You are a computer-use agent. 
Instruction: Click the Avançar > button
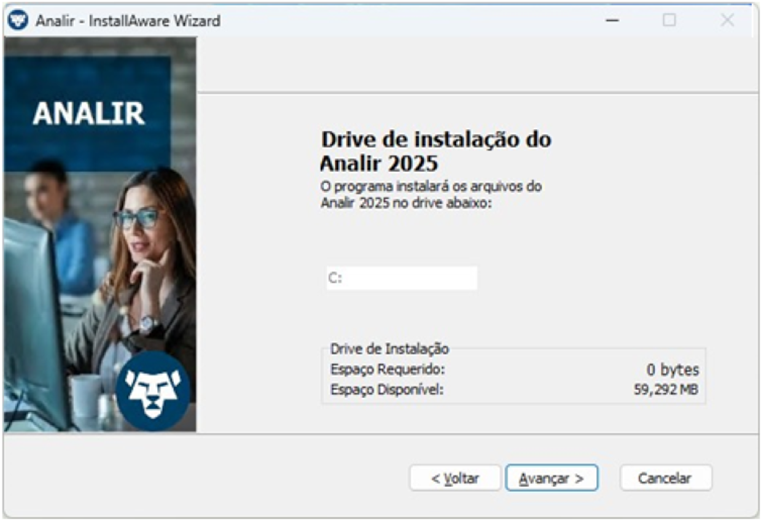[551, 478]
